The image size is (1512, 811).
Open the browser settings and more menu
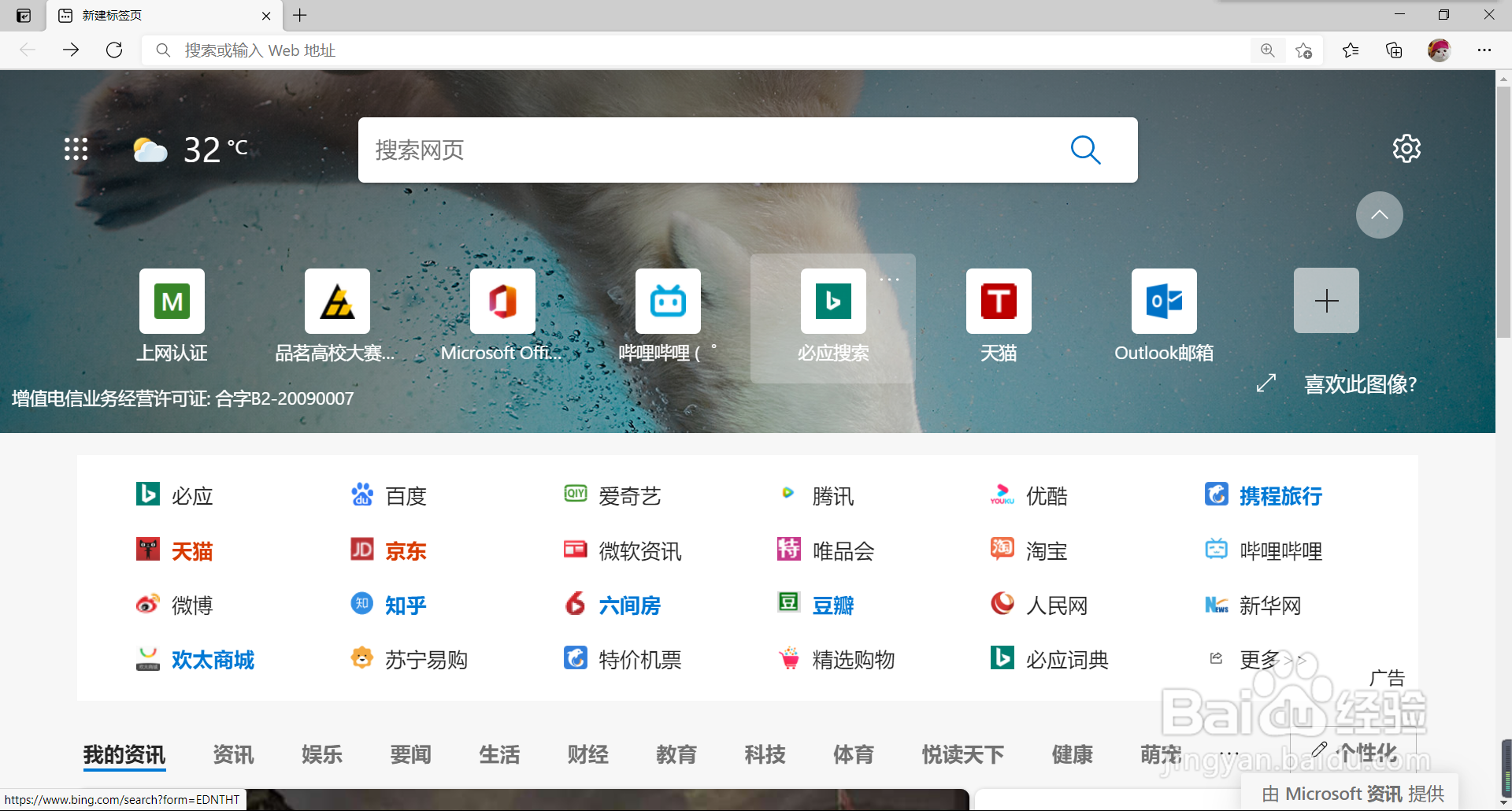[x=1484, y=50]
